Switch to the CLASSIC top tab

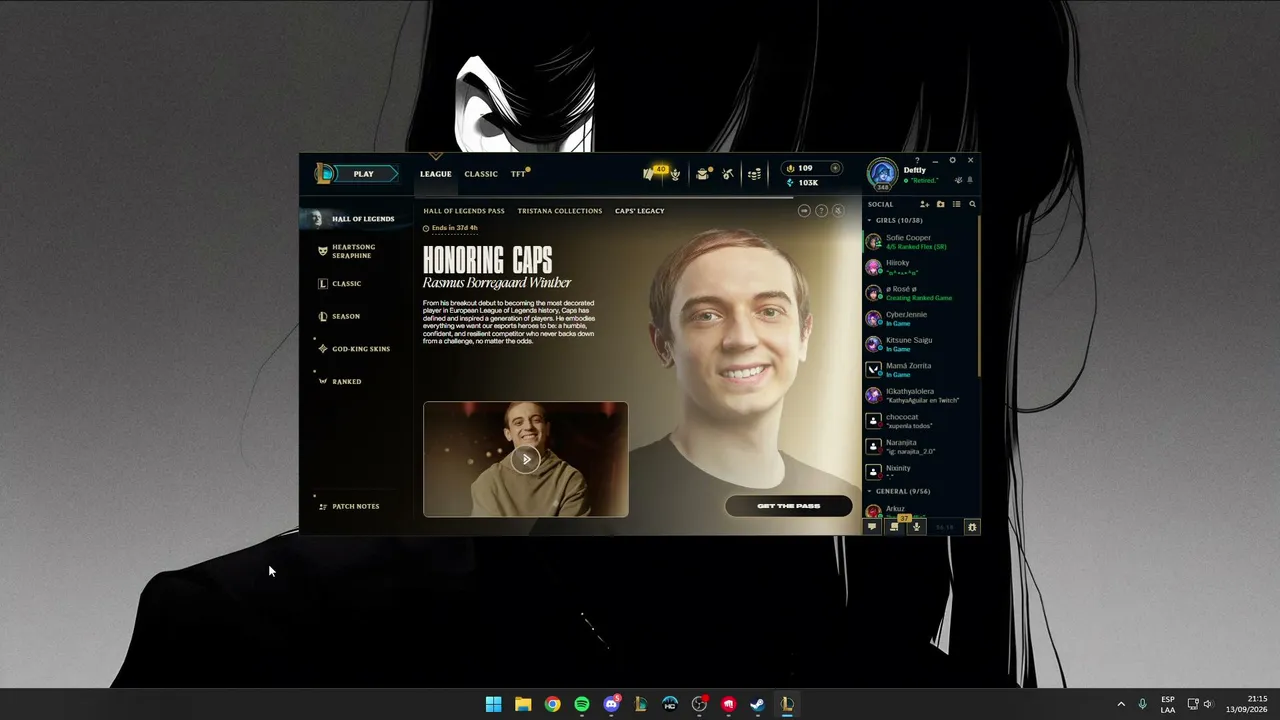(x=481, y=174)
